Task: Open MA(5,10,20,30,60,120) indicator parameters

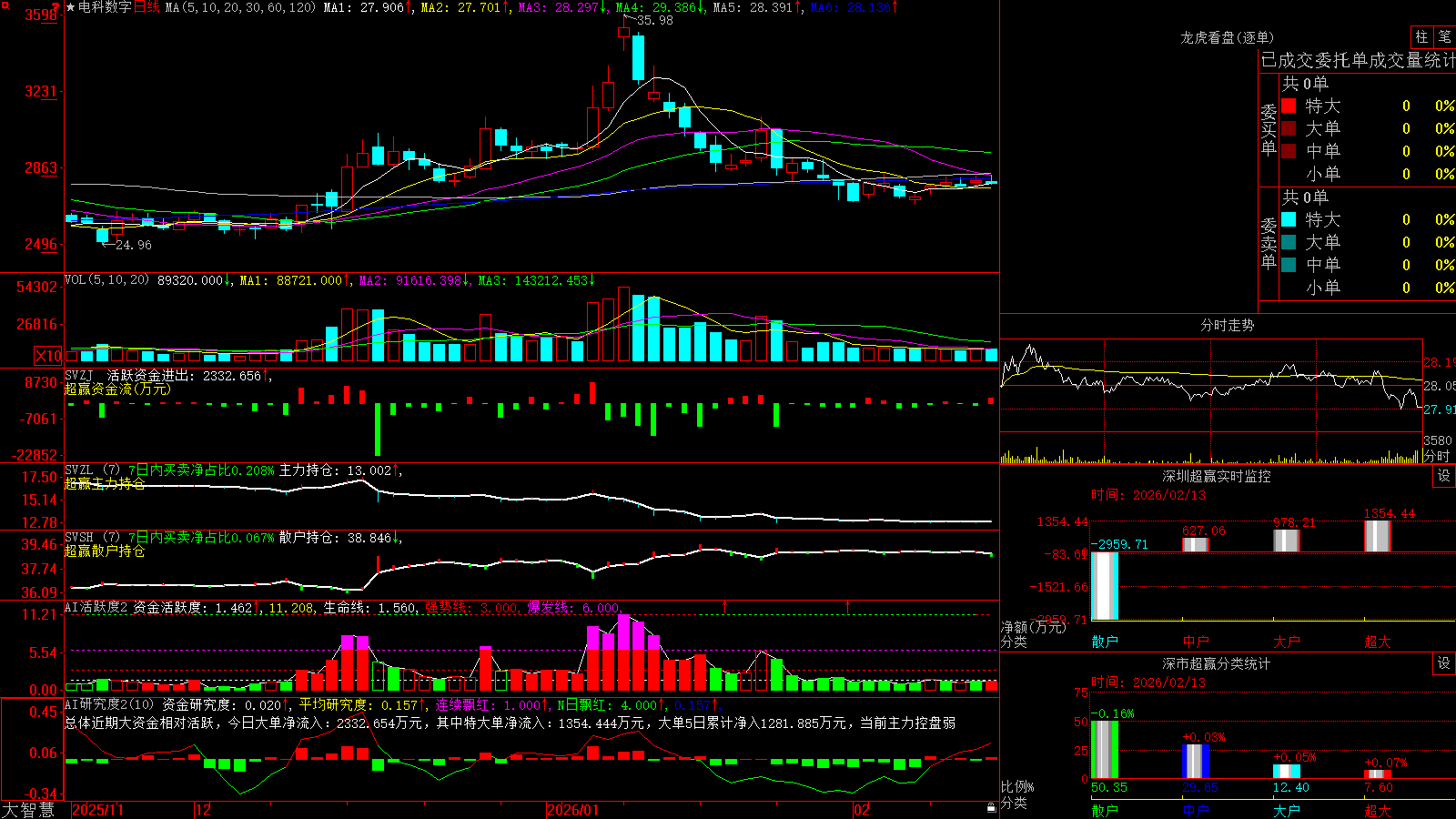Action: [x=240, y=7]
